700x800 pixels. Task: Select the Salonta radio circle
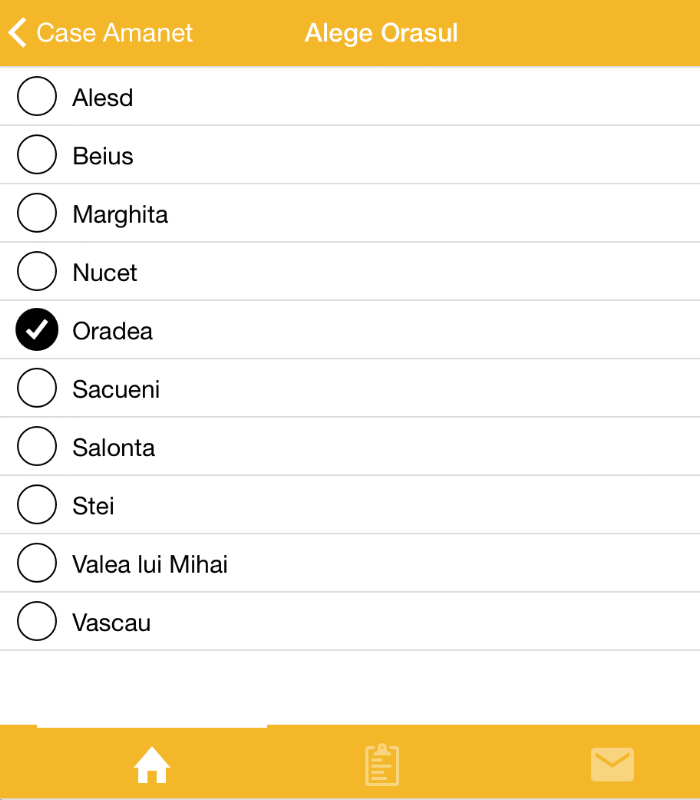click(x=37, y=447)
